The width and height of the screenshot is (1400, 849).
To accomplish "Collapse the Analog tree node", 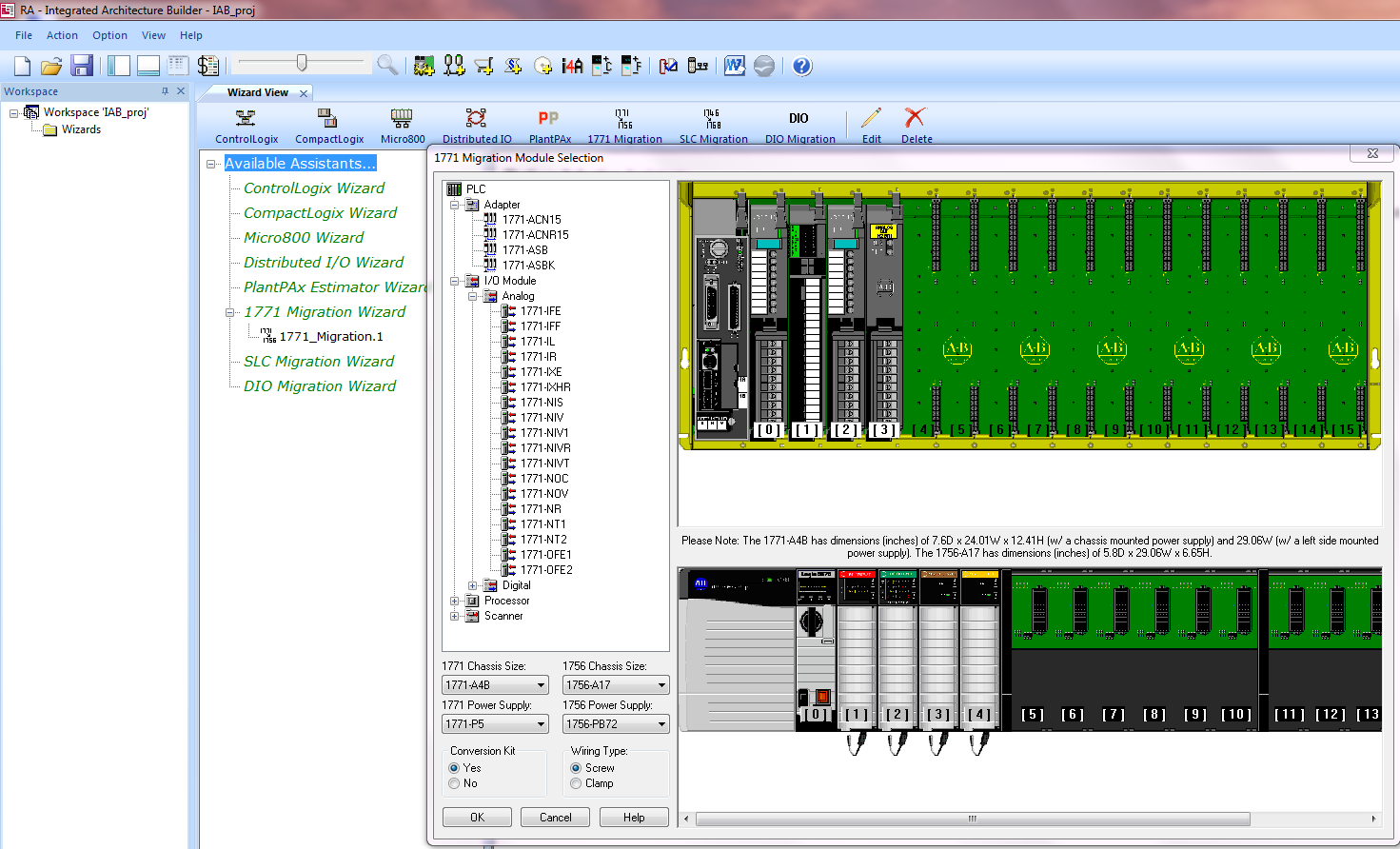I will click(473, 296).
